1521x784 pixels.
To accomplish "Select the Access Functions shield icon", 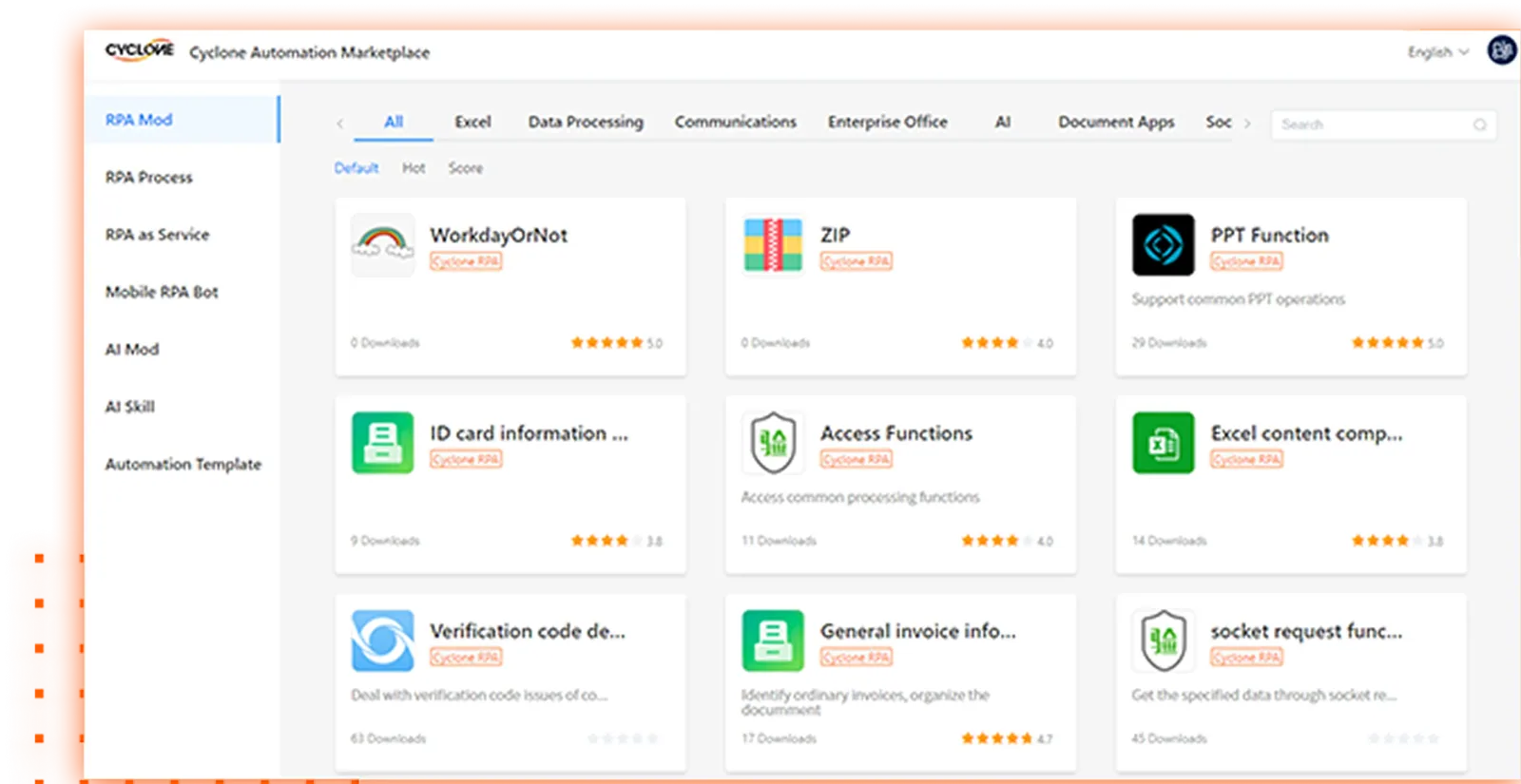I will 773,443.
